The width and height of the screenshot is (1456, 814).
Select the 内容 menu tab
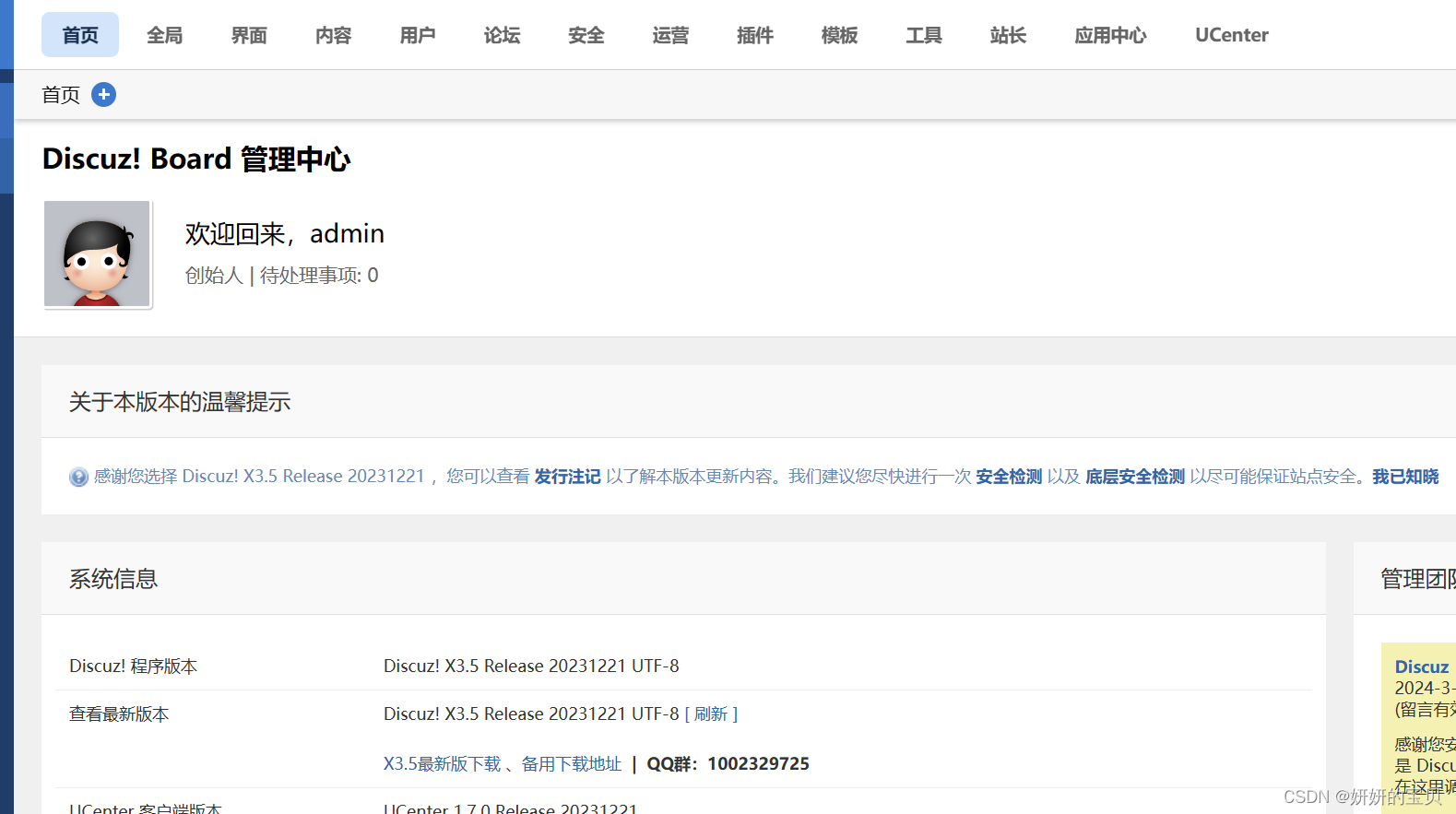pyautogui.click(x=333, y=35)
